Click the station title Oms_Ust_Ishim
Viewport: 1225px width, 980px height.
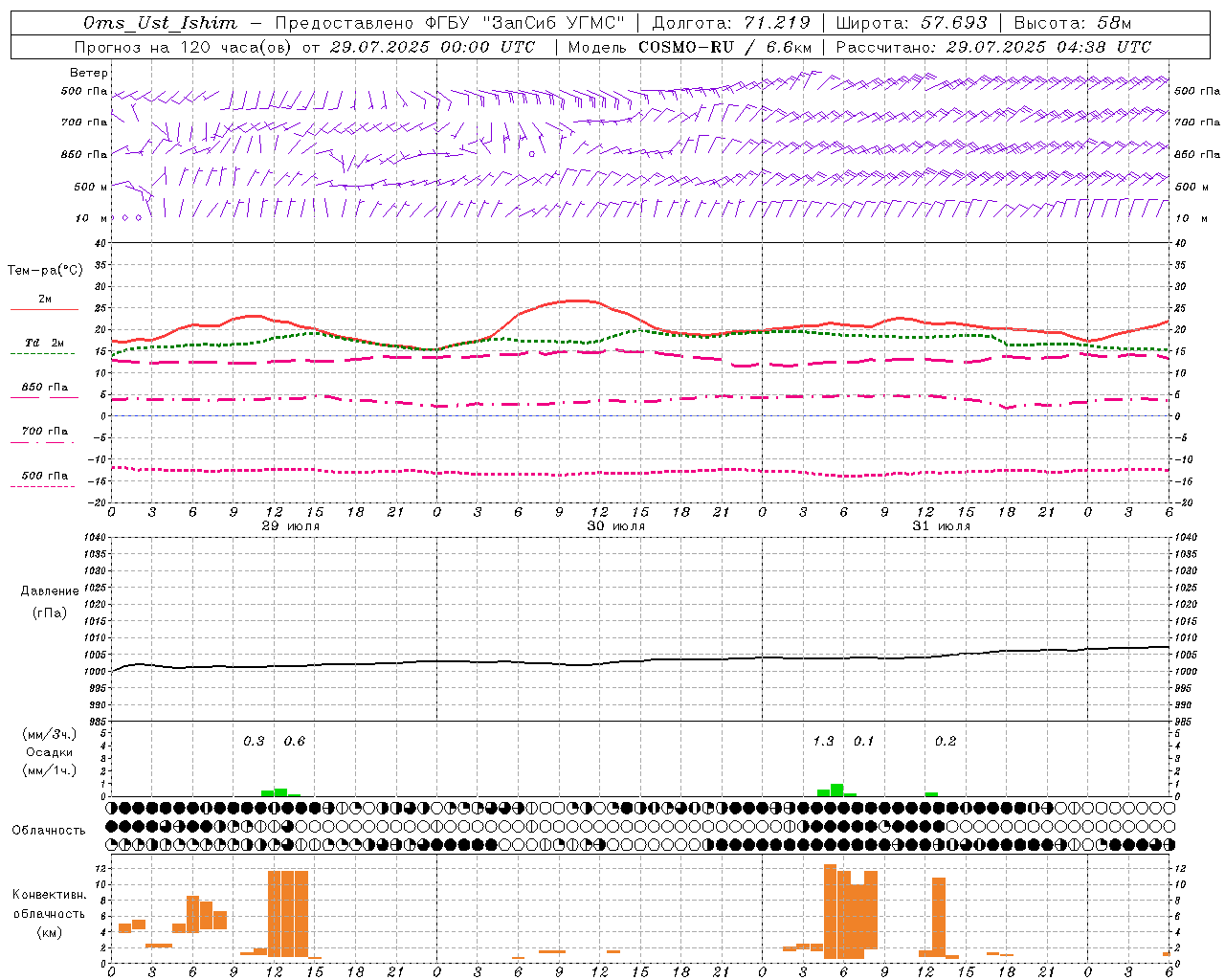coord(160,23)
